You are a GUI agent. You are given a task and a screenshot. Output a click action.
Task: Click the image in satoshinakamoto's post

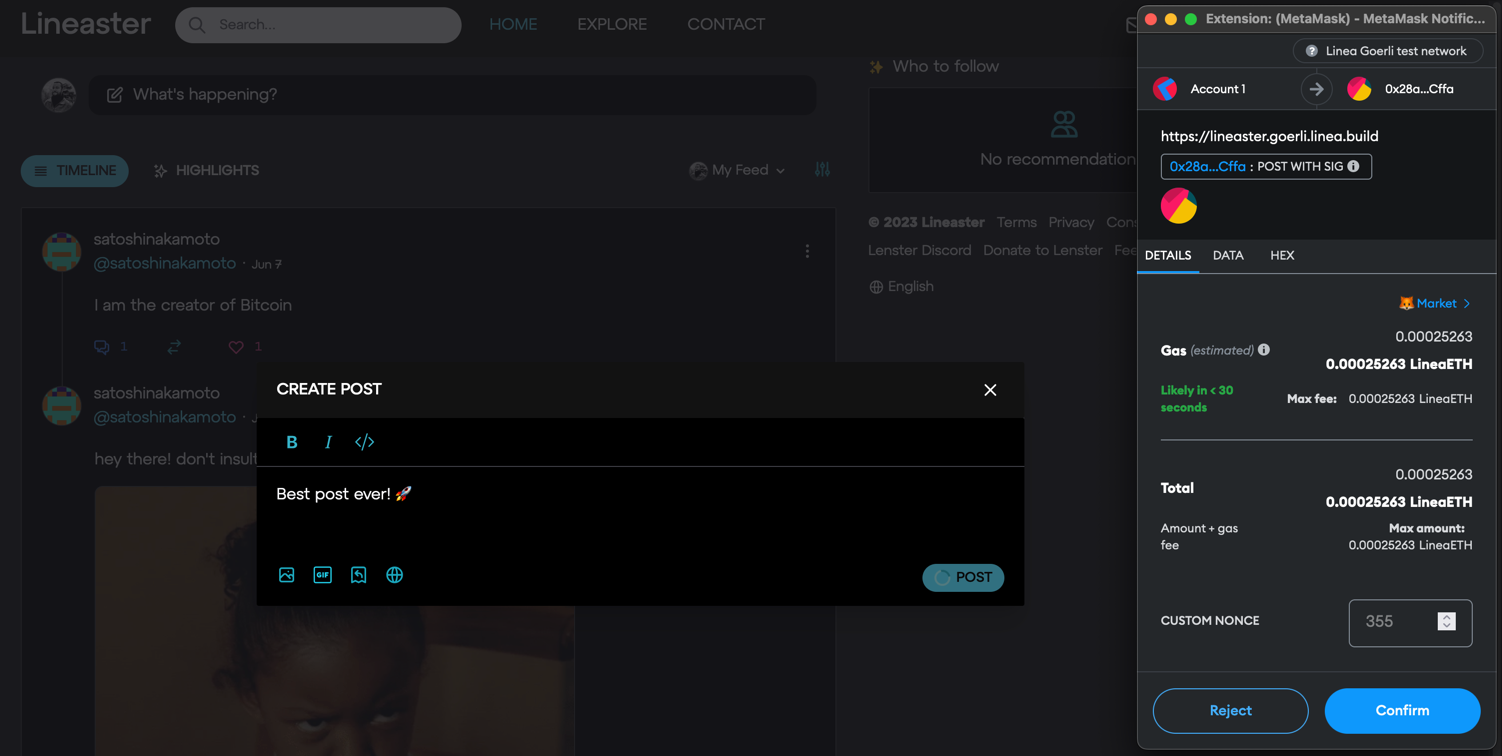(x=334, y=620)
